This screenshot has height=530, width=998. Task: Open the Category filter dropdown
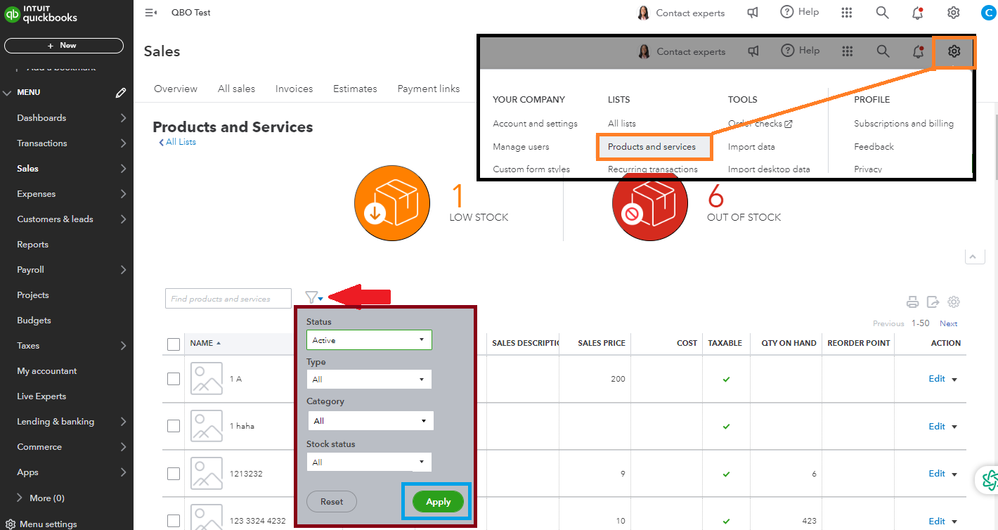click(x=370, y=421)
